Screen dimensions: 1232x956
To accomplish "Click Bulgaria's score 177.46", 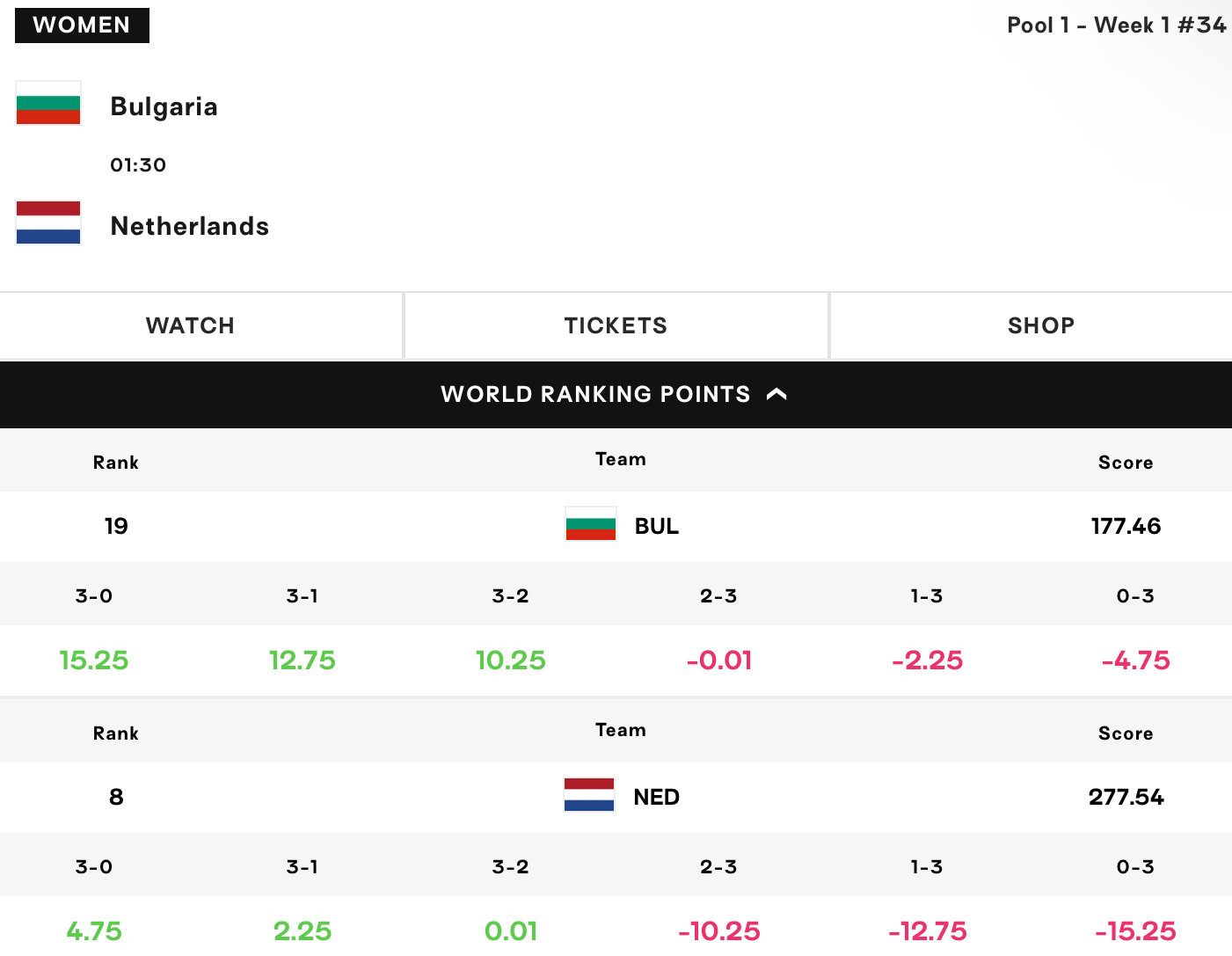I will tap(1126, 526).
